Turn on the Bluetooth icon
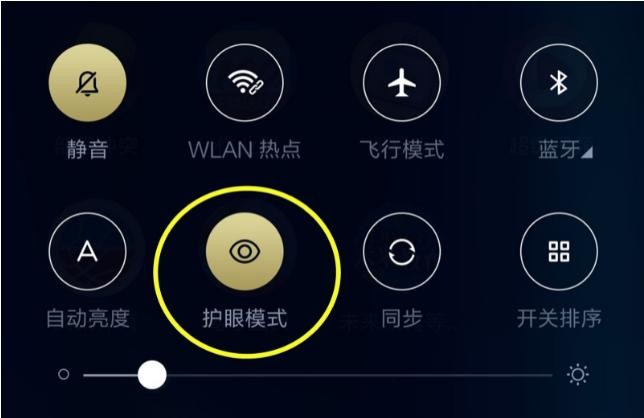 click(x=559, y=83)
